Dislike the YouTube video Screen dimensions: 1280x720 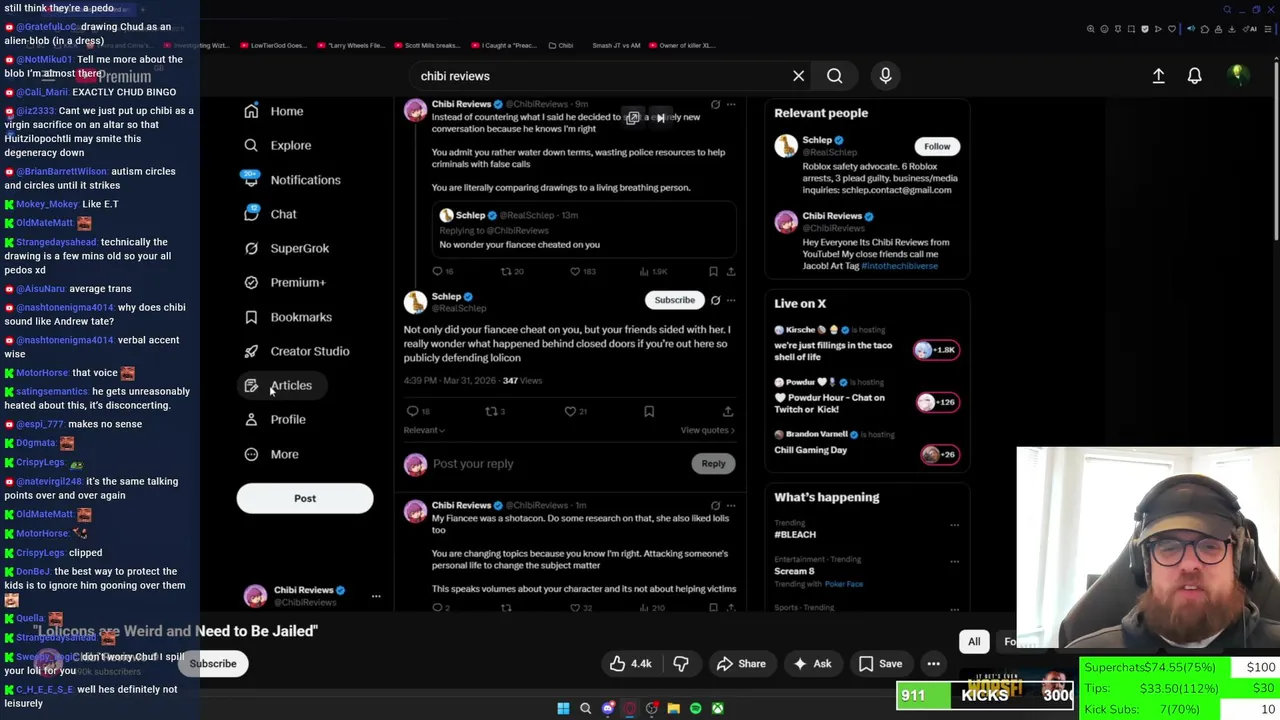click(681, 663)
